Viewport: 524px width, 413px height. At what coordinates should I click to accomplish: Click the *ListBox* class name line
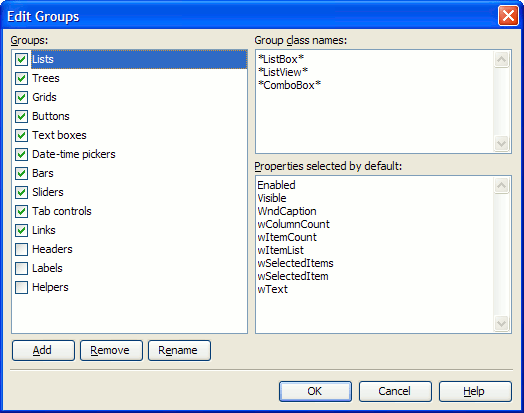[x=281, y=59]
